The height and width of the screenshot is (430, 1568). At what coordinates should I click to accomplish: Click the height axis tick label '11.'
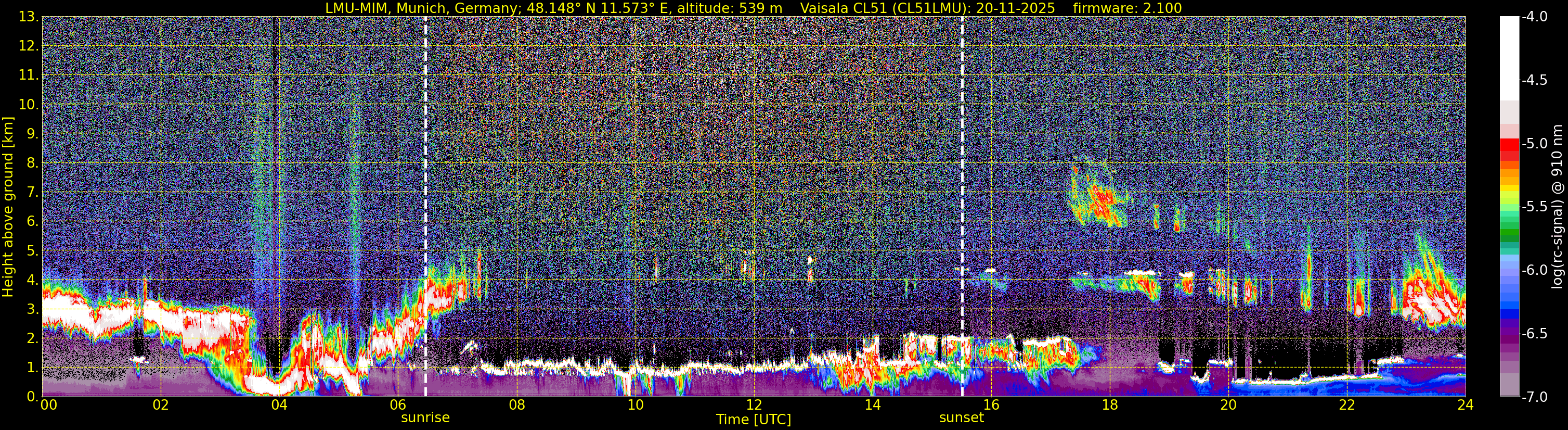29,75
